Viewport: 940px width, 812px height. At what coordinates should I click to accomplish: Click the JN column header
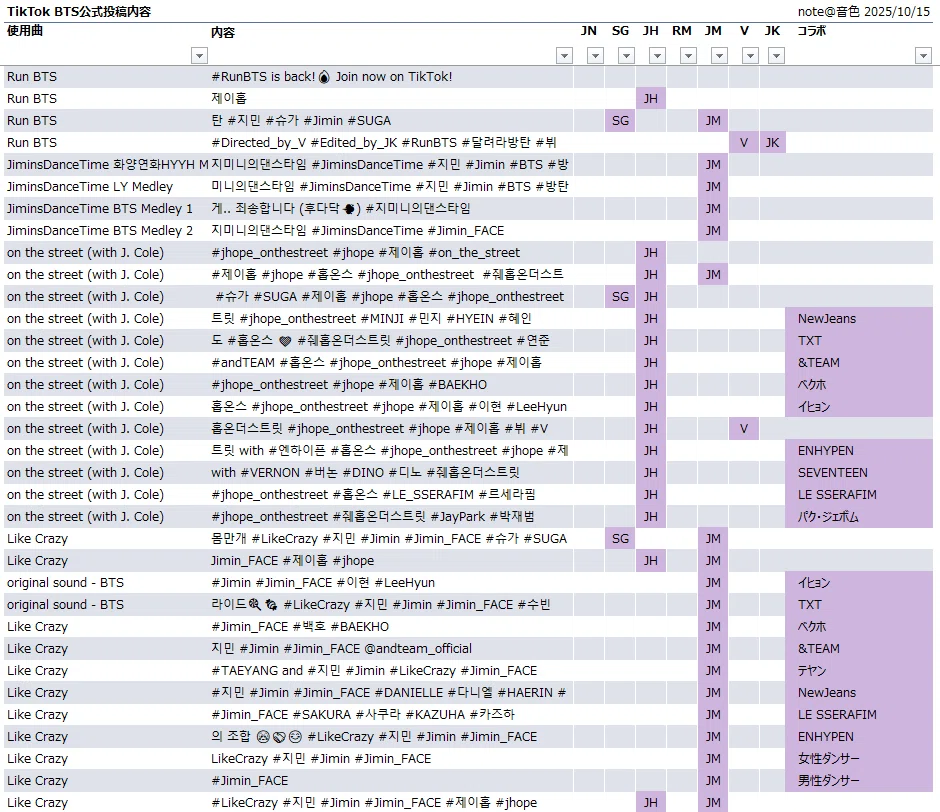589,31
